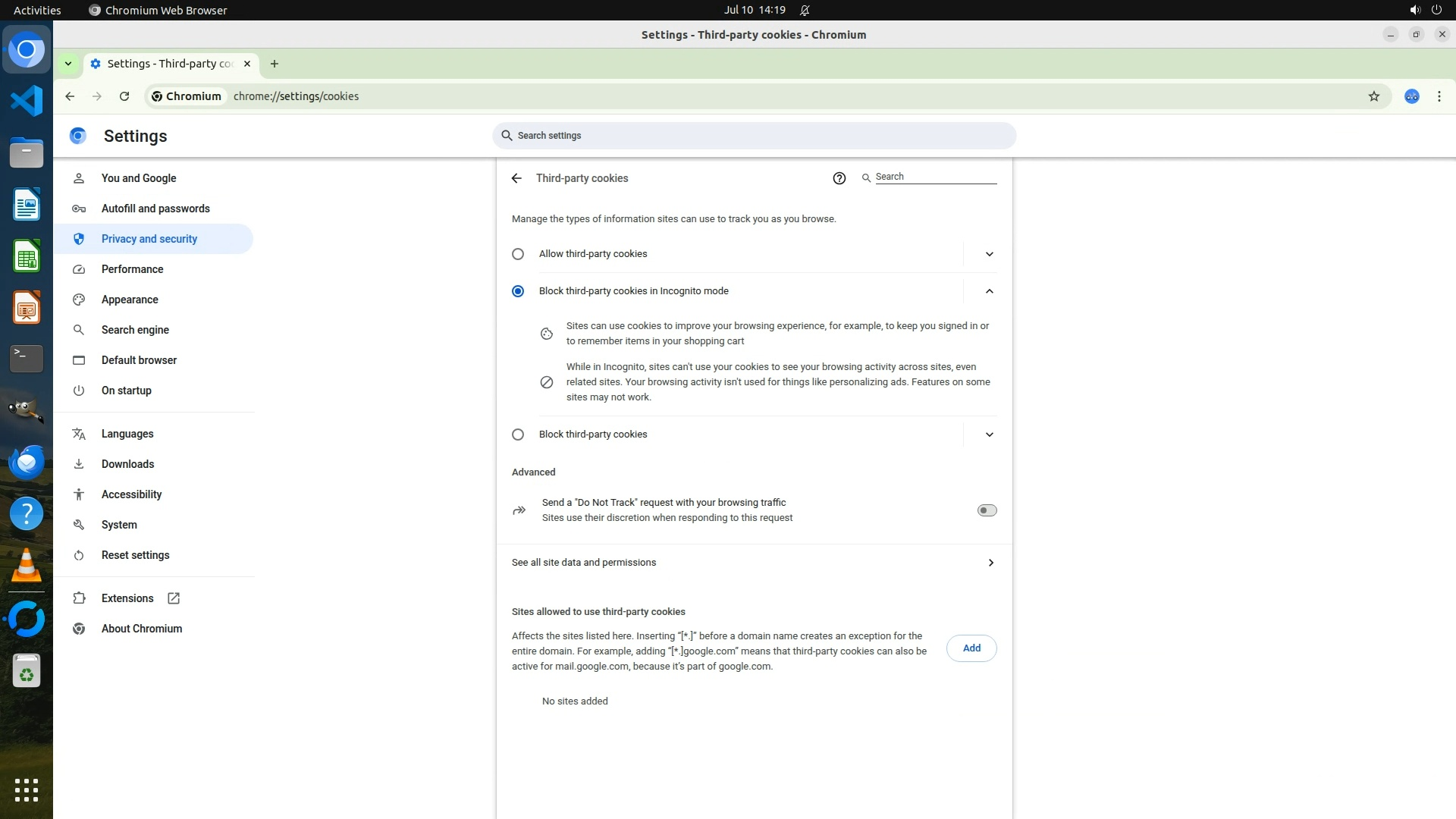
Task: Click the help question mark icon
Action: [x=839, y=178]
